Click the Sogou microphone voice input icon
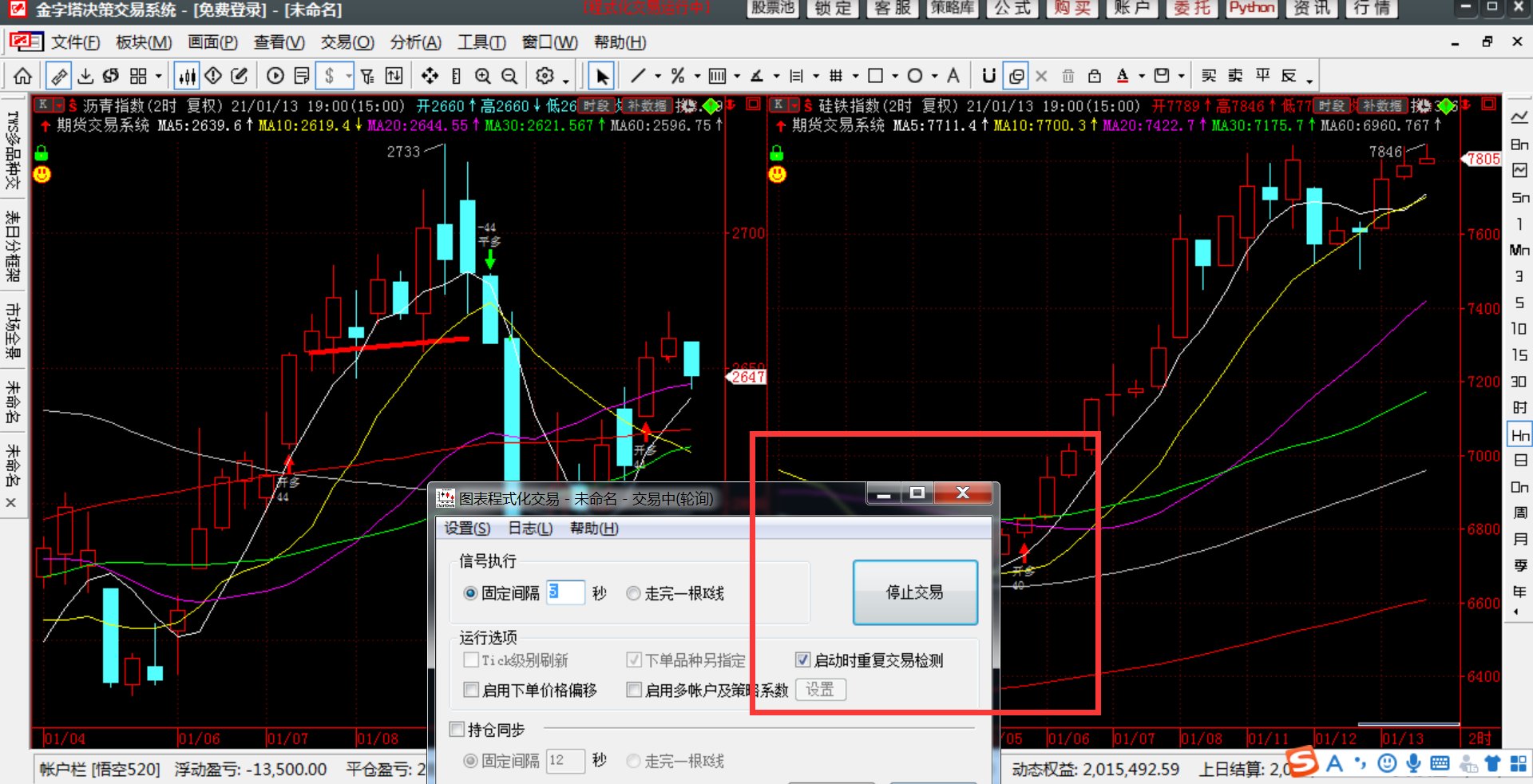The width and height of the screenshot is (1533, 784). point(1413,763)
